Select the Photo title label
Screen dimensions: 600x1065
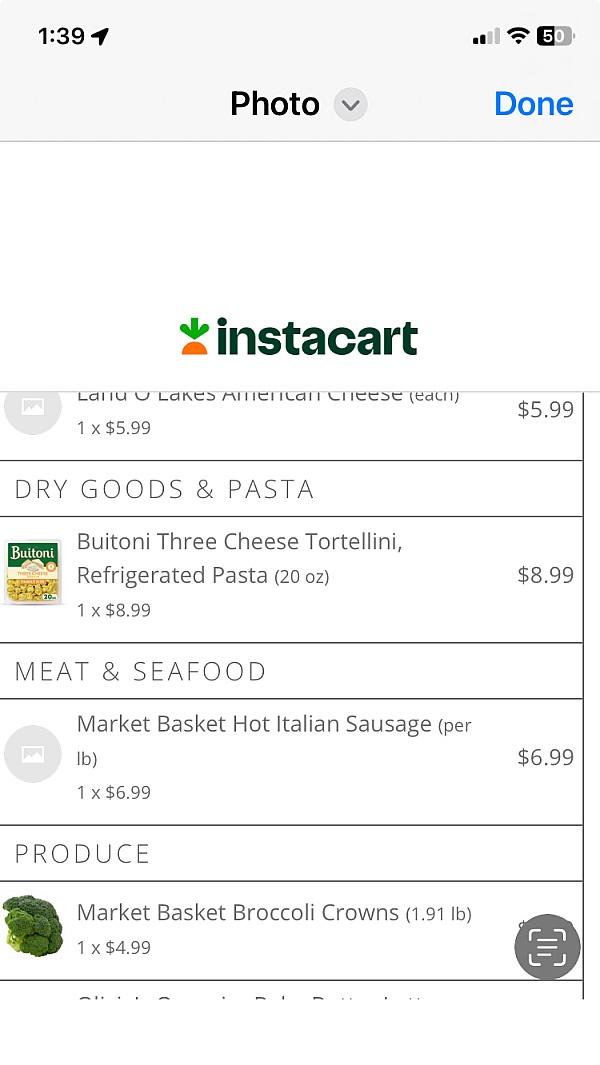pos(274,103)
